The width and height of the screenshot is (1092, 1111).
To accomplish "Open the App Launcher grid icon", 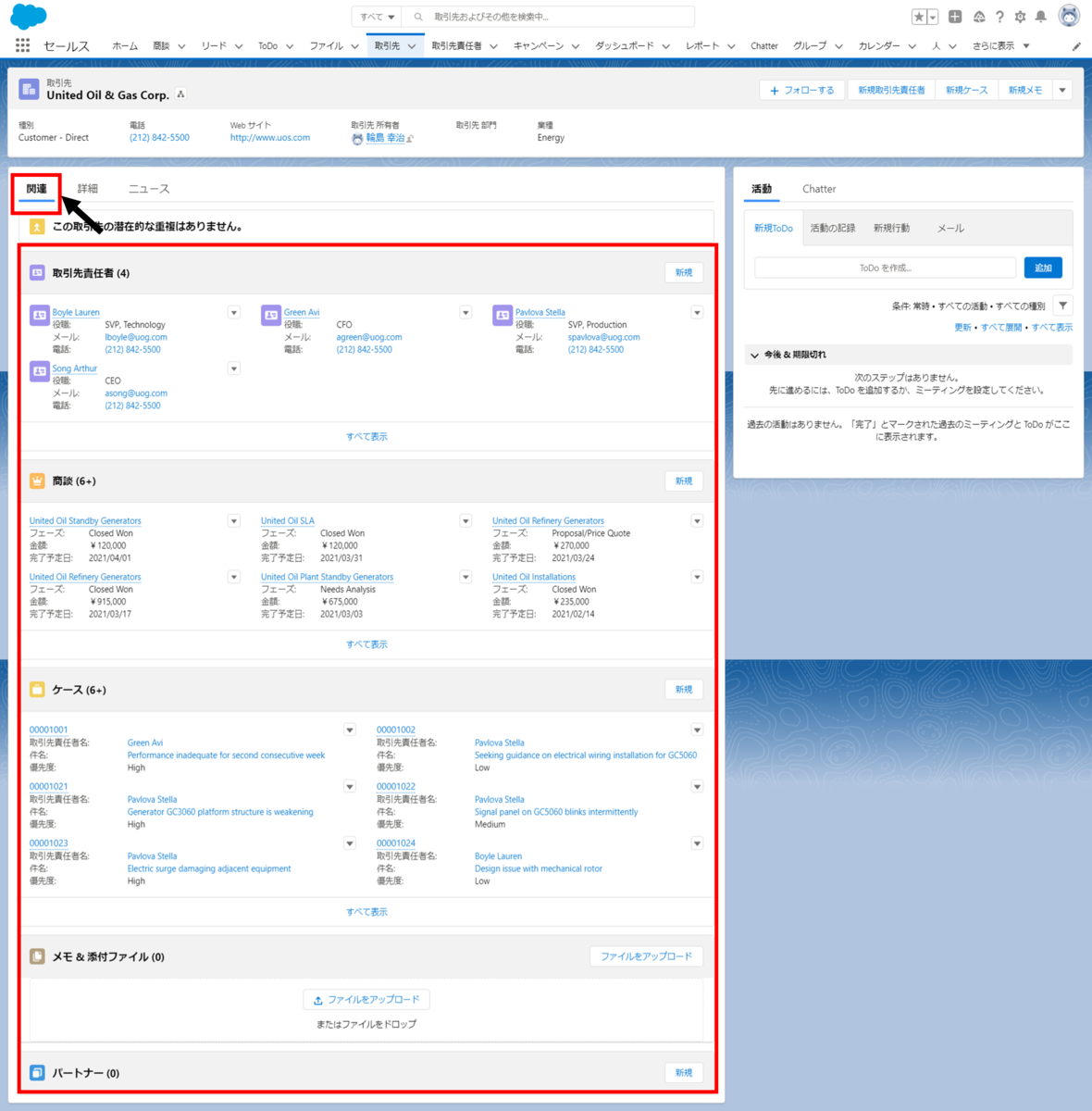I will click(x=22, y=45).
